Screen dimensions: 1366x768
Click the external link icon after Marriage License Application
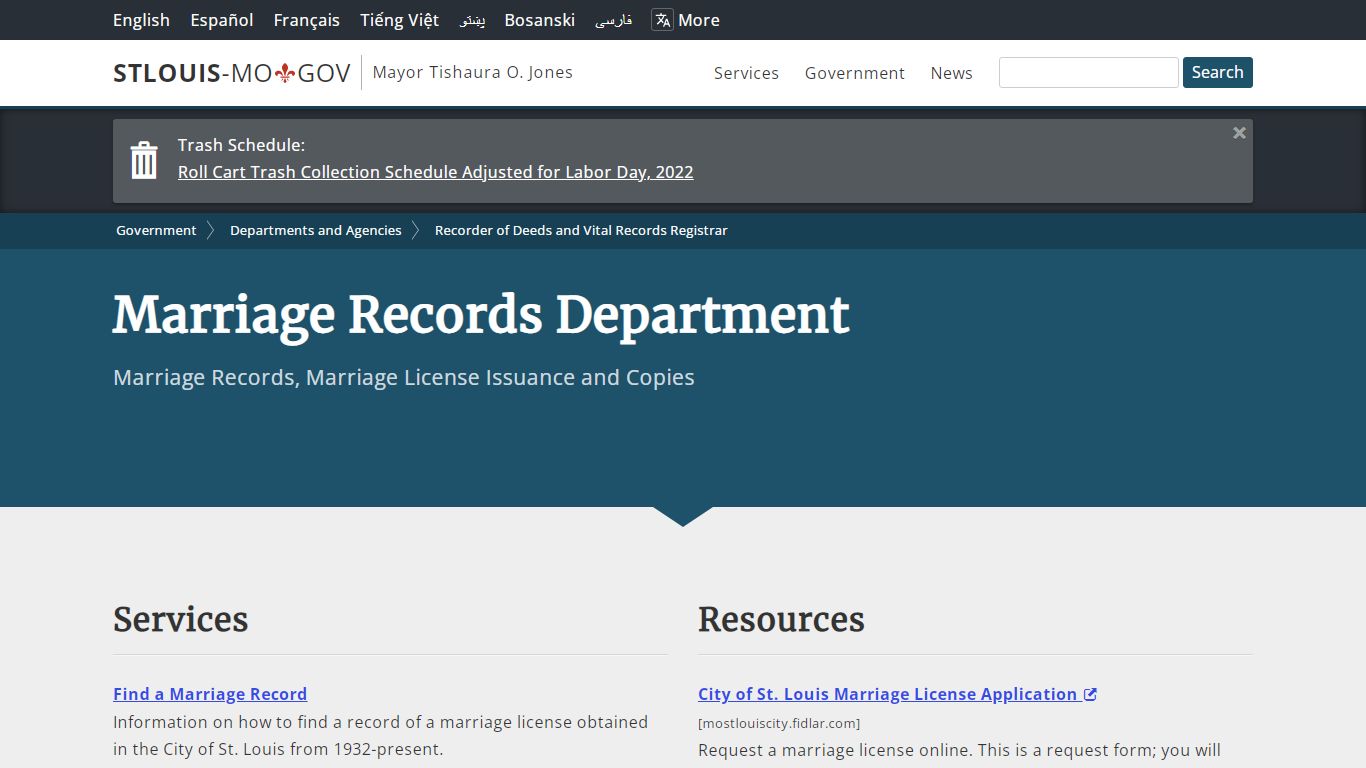[x=1091, y=694]
